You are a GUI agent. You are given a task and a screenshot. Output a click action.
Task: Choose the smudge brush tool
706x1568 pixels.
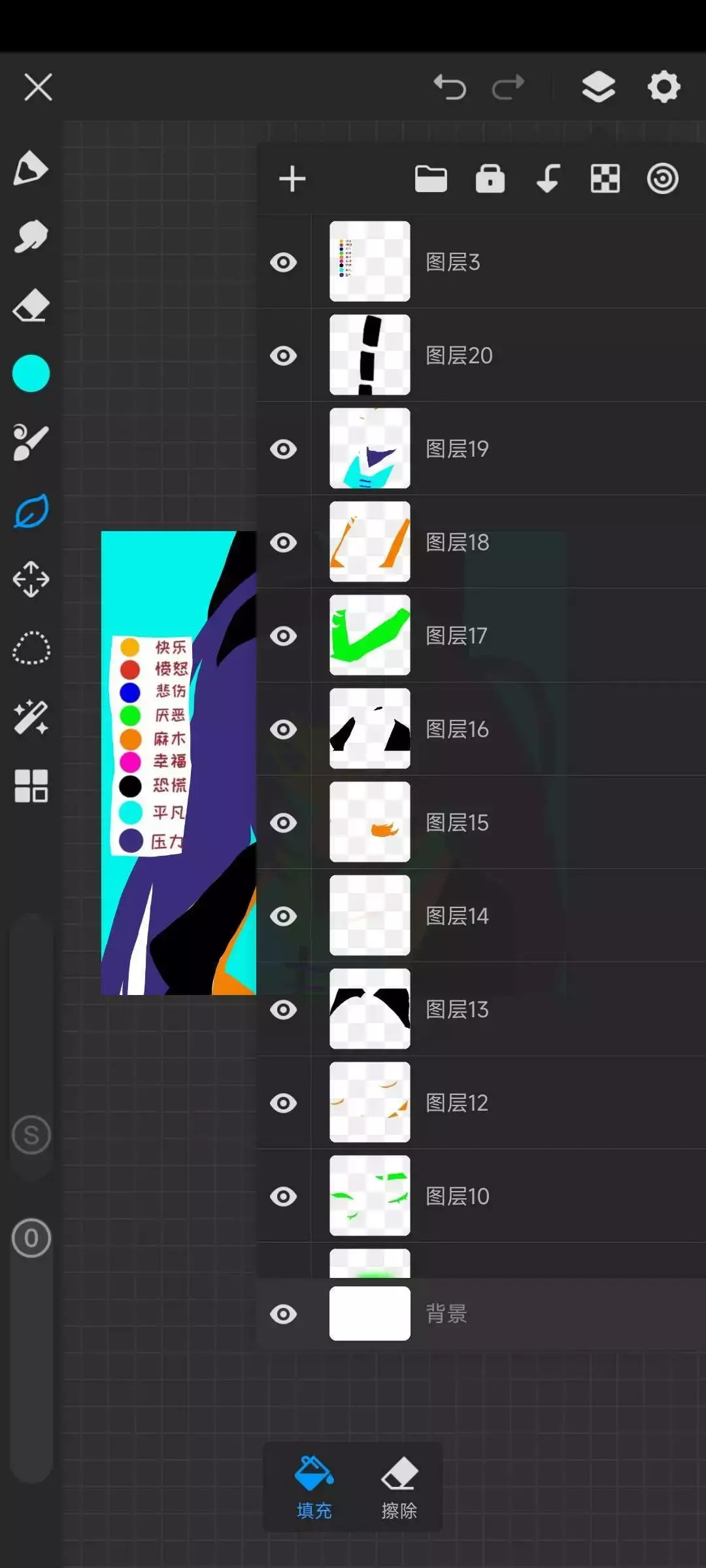click(x=31, y=237)
